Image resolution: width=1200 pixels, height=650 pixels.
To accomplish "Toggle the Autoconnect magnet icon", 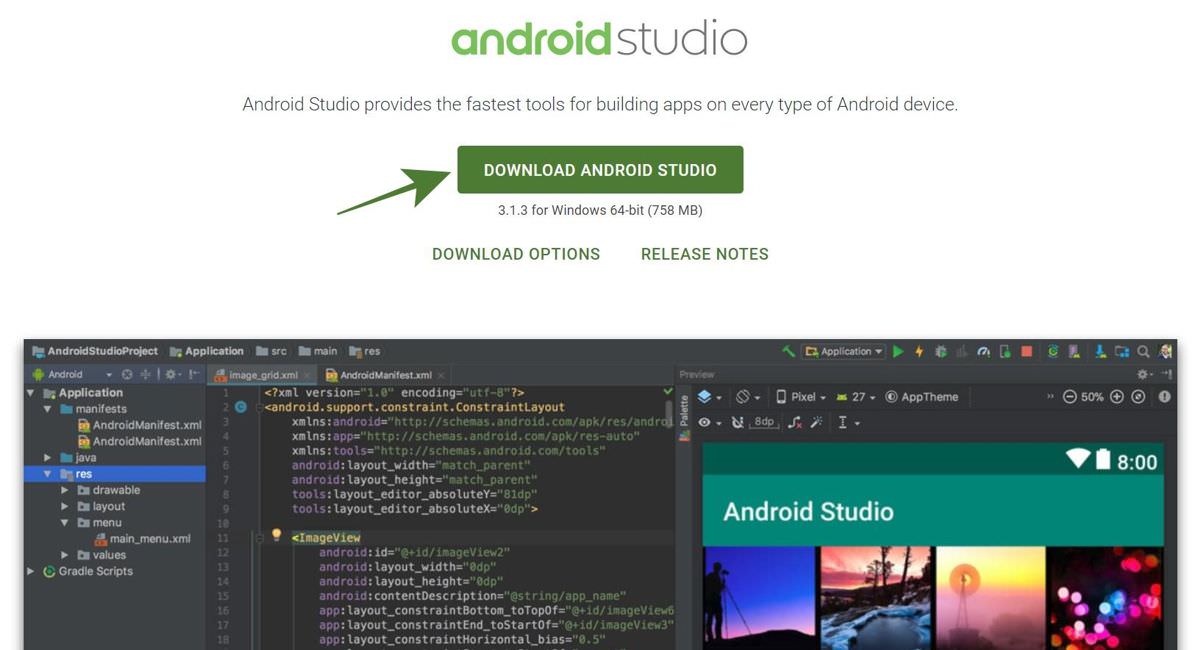I will pos(737,423).
